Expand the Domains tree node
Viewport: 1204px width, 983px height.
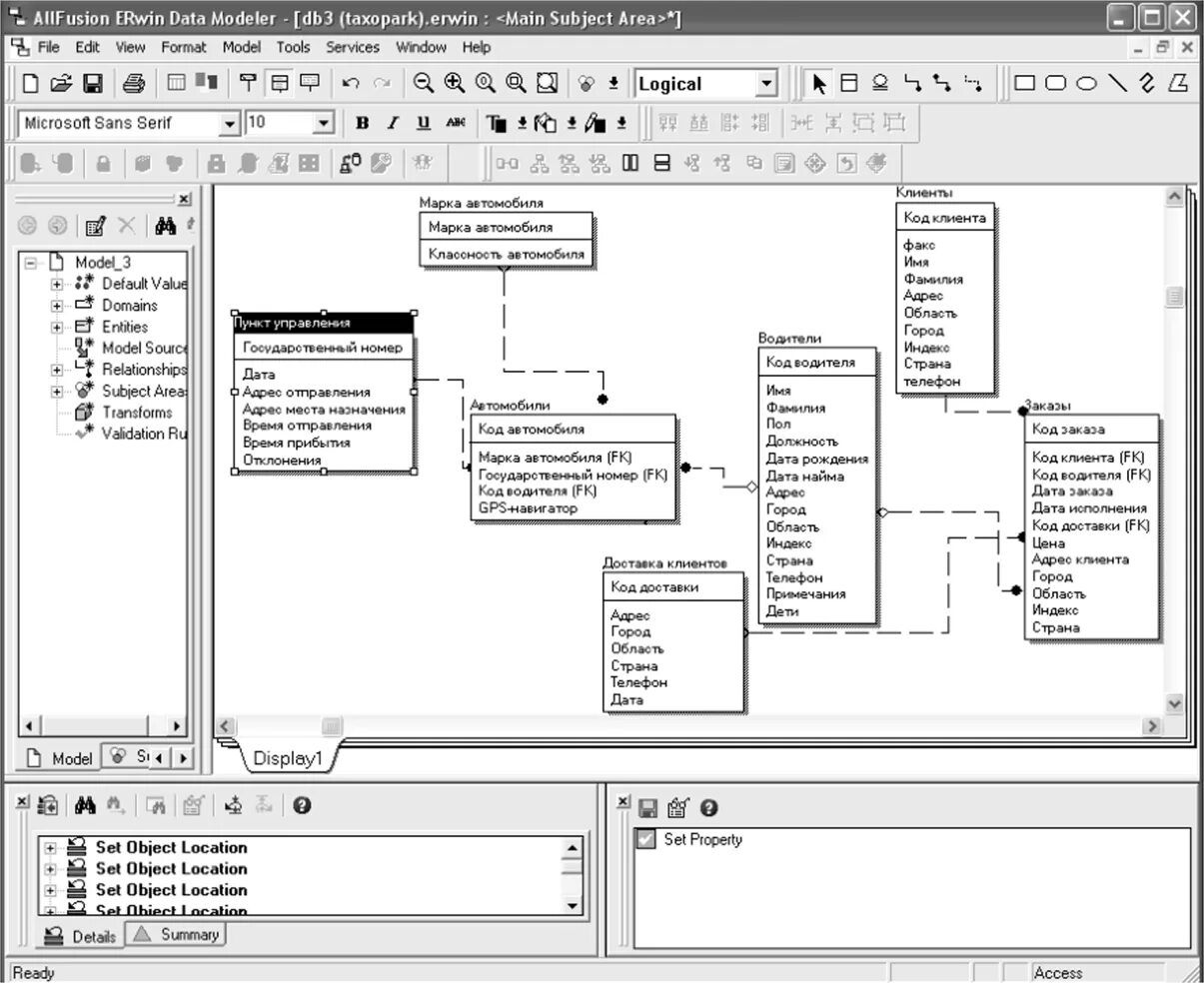click(x=57, y=306)
